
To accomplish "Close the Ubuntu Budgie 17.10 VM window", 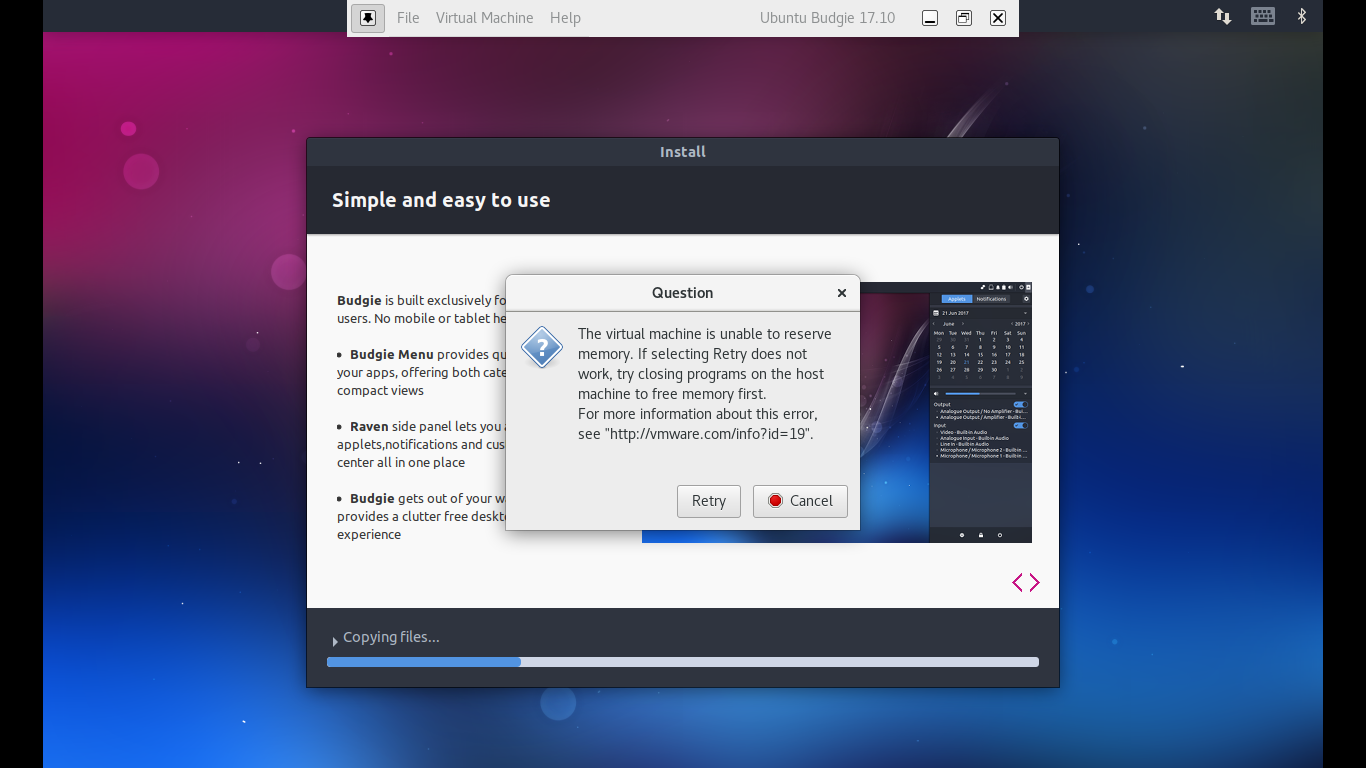I will pos(998,18).
